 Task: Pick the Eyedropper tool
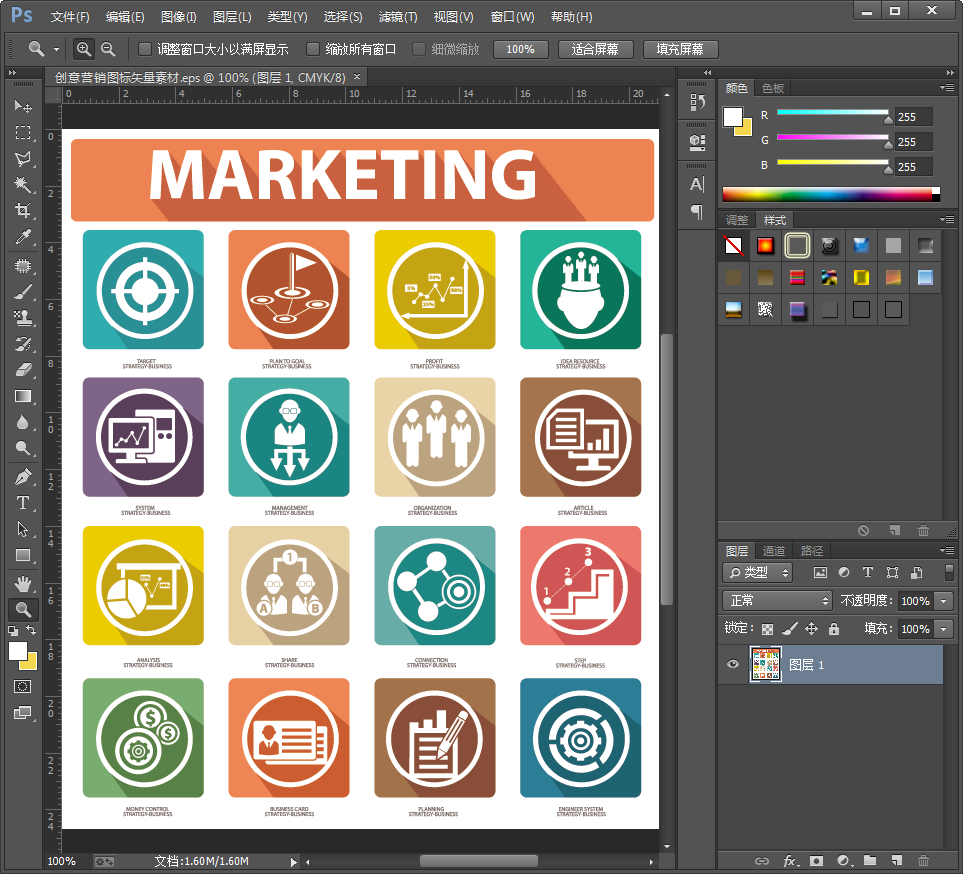click(x=22, y=237)
